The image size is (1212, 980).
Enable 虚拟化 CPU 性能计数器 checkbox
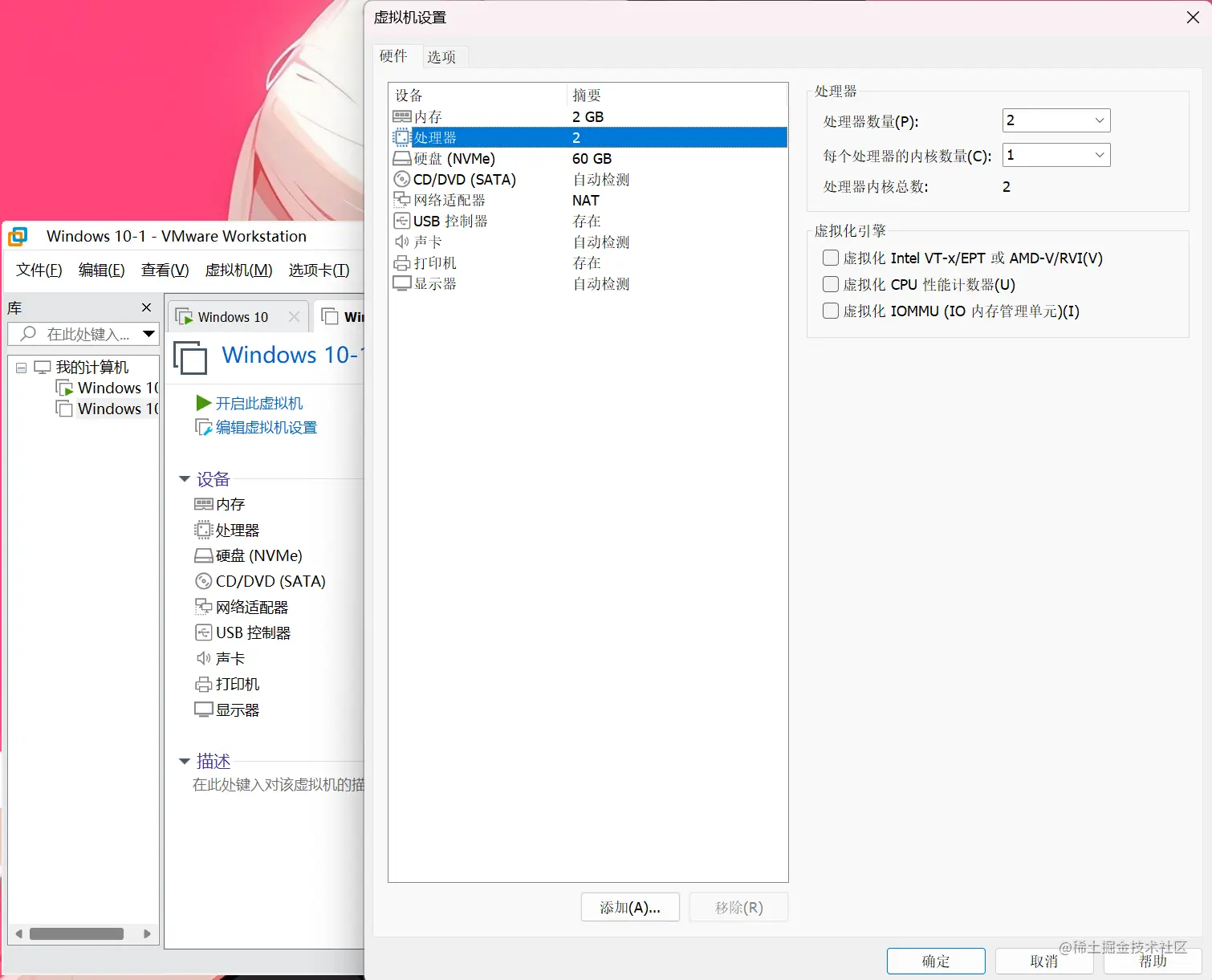[x=831, y=284]
